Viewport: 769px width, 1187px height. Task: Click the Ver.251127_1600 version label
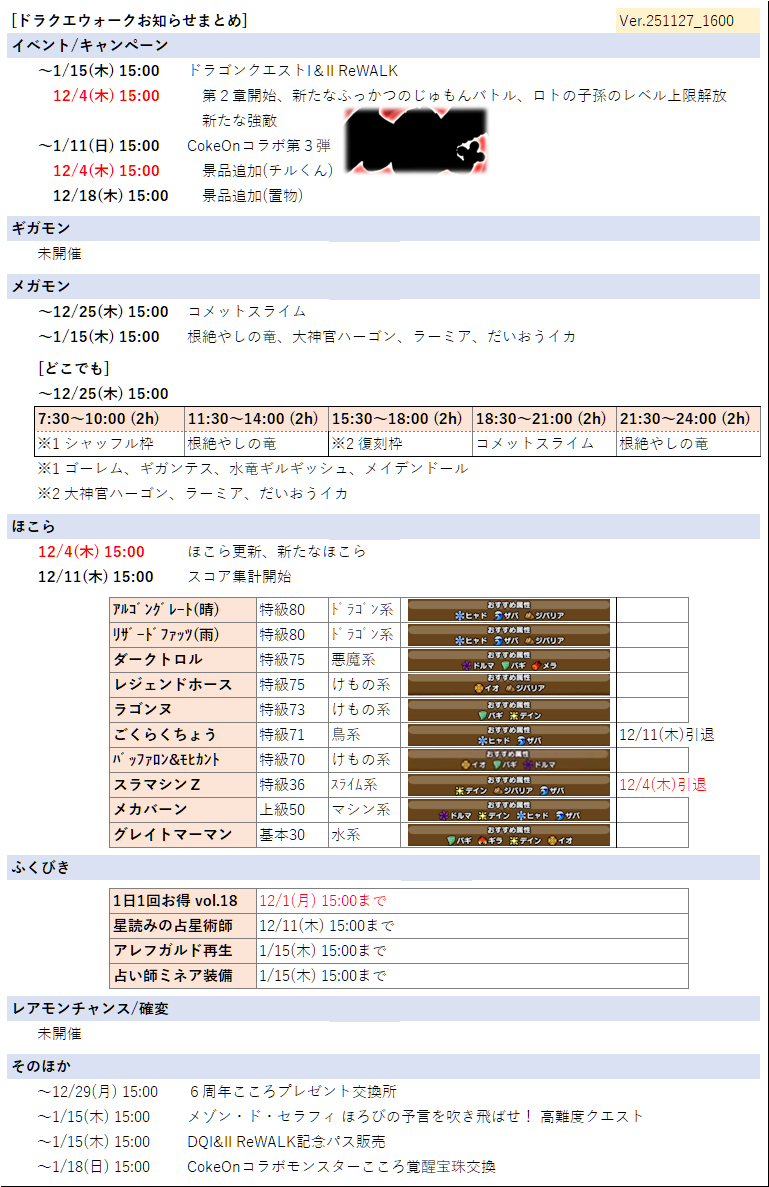pos(676,21)
